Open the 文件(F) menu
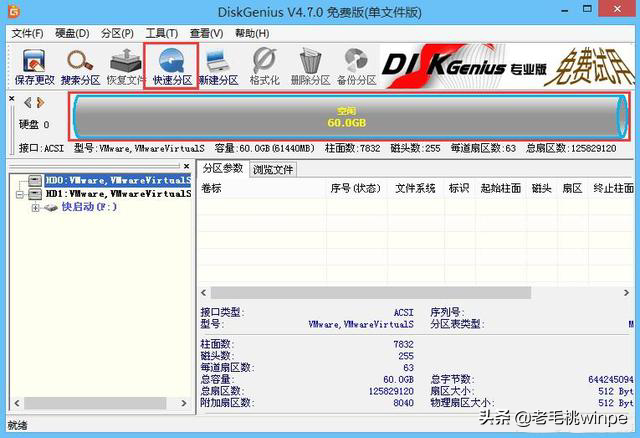Image resolution: width=640 pixels, height=438 pixels. (x=28, y=33)
